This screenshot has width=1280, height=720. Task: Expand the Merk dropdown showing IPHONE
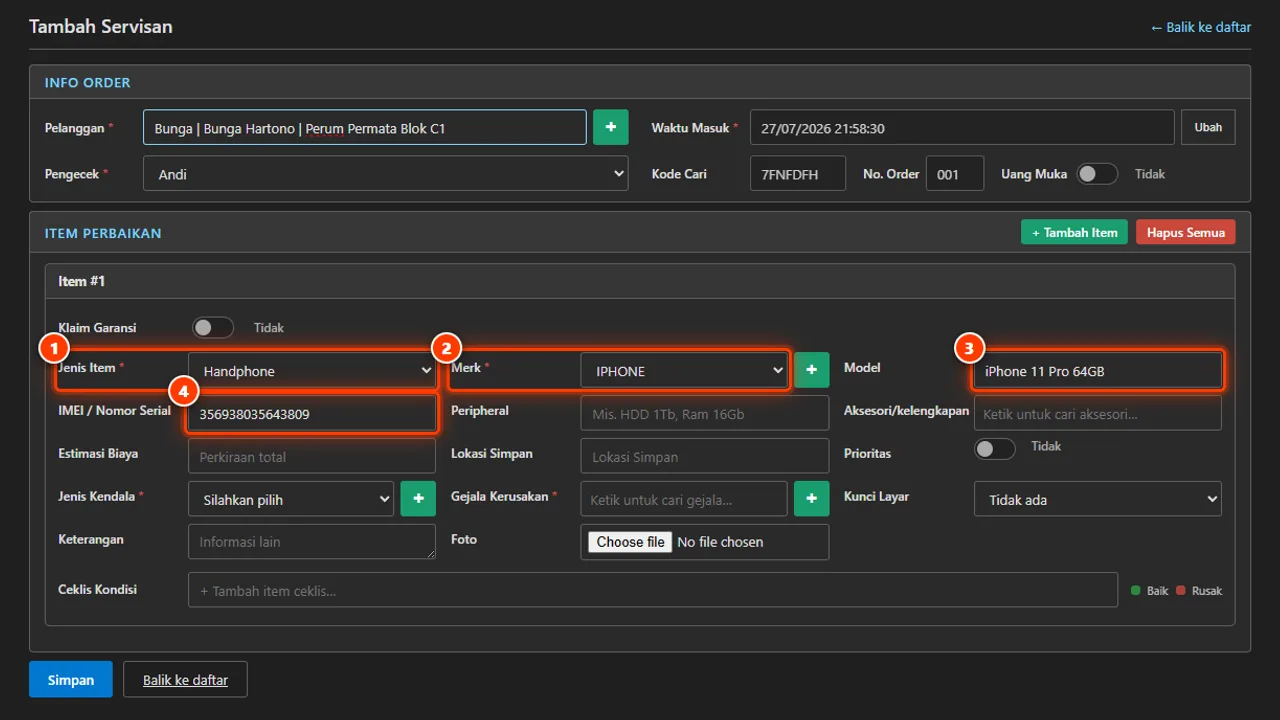(x=685, y=370)
